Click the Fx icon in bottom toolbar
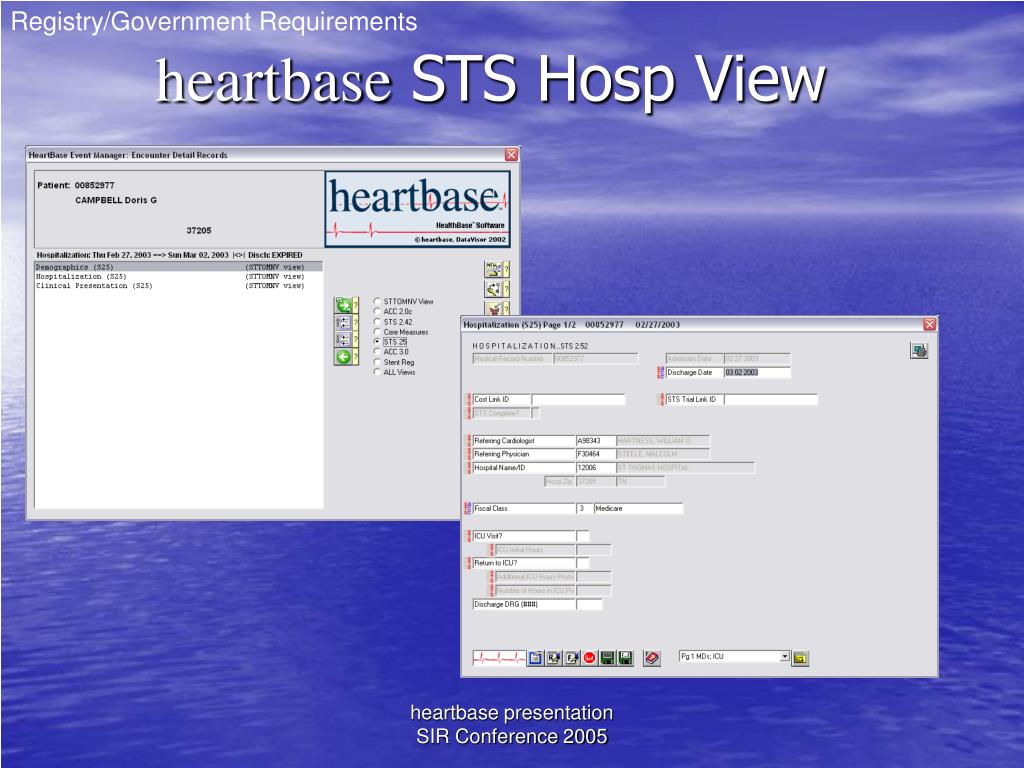This screenshot has height=768, width=1024. point(571,658)
